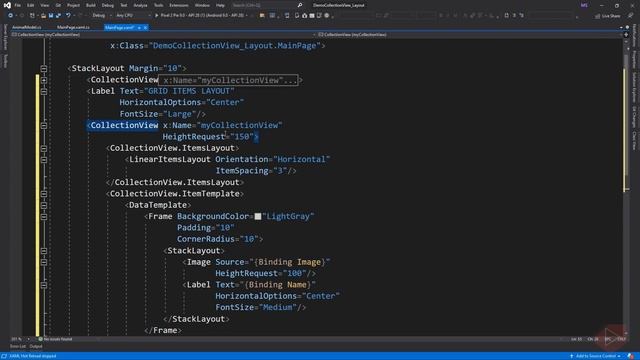
Task: Click the split editor icon above the scrollbar
Action: pyautogui.click(x=626, y=35)
